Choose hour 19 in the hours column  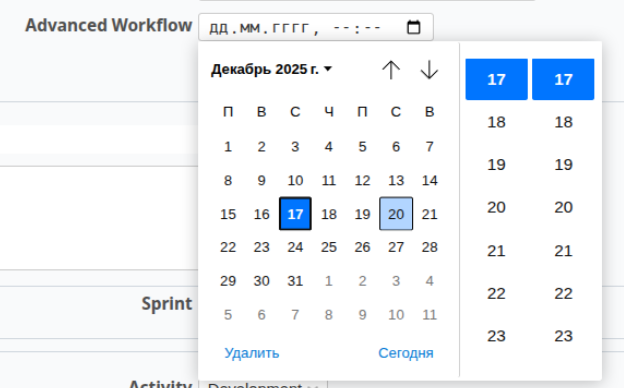coord(496,165)
